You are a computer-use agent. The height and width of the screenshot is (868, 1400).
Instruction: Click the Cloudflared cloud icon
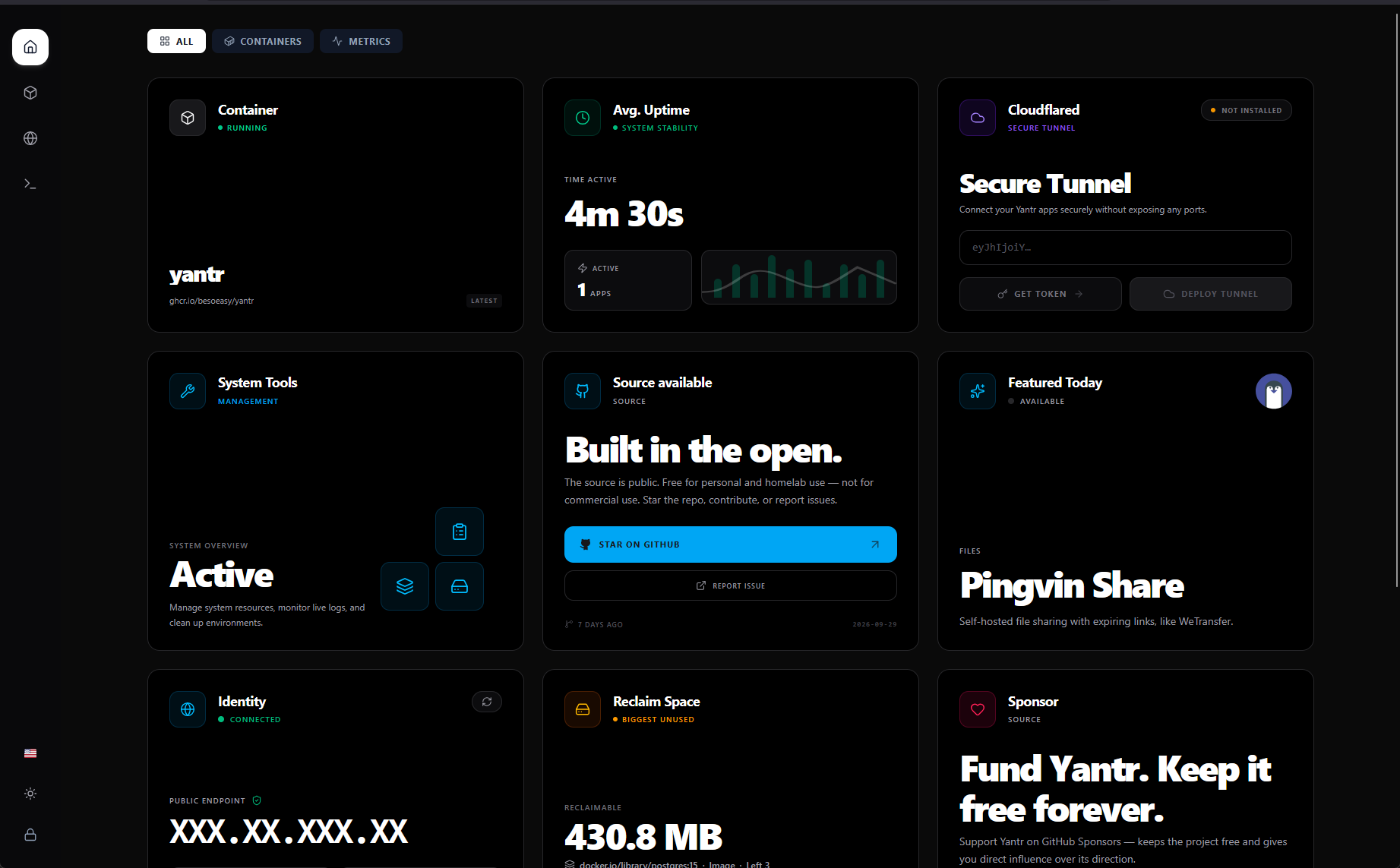[x=978, y=118]
